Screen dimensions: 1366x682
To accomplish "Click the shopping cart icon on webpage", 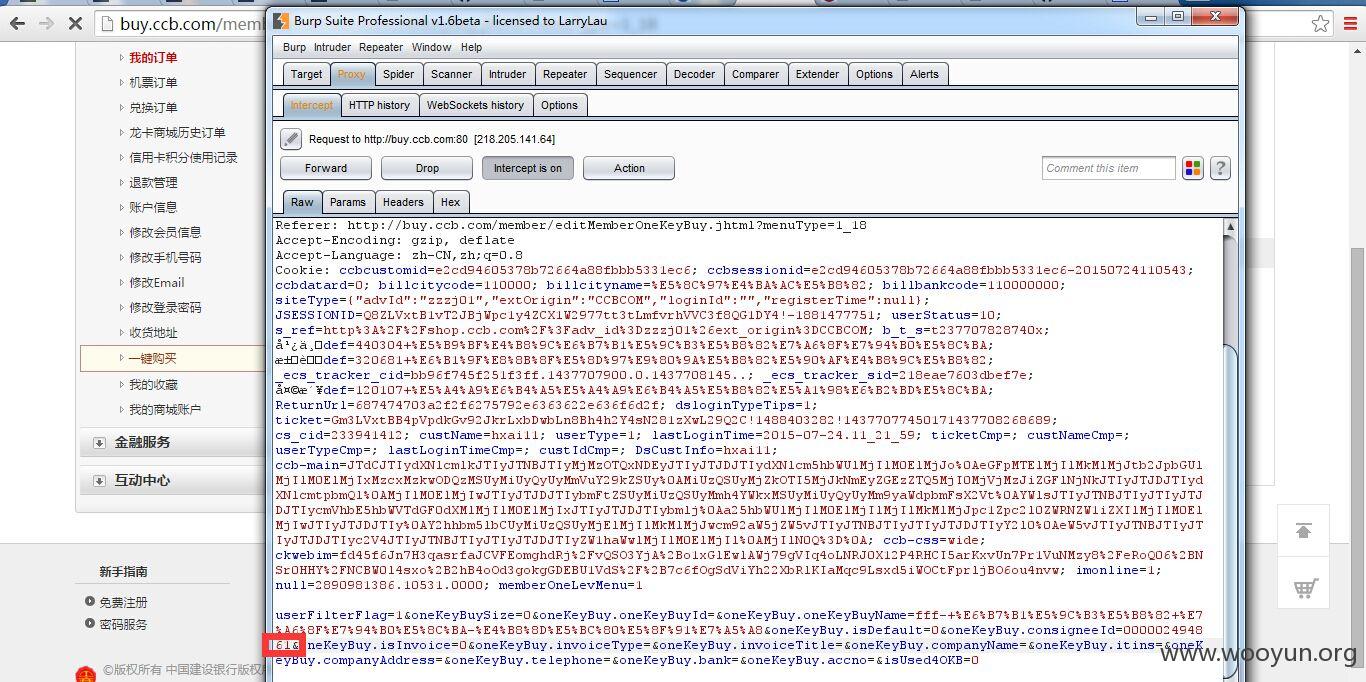I will (x=1303, y=588).
